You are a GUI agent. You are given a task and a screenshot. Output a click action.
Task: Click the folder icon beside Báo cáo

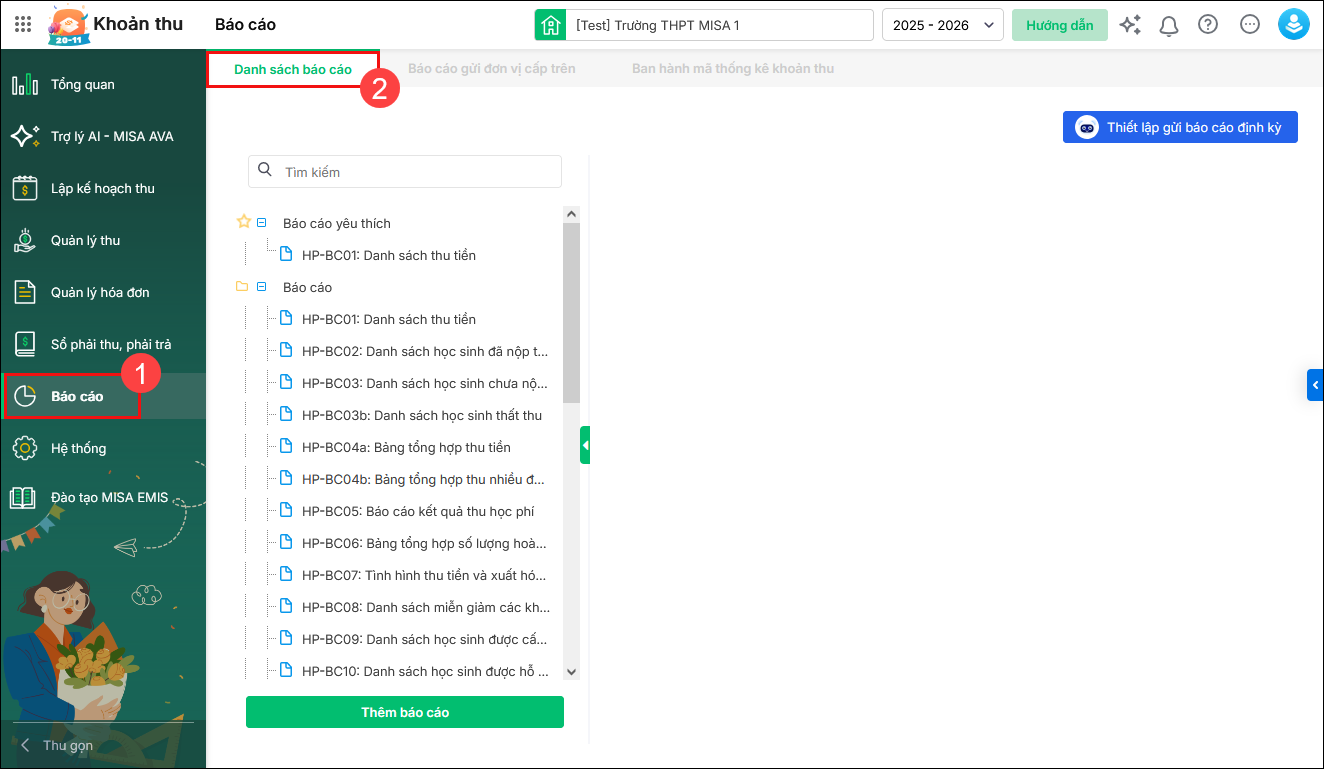tap(241, 286)
